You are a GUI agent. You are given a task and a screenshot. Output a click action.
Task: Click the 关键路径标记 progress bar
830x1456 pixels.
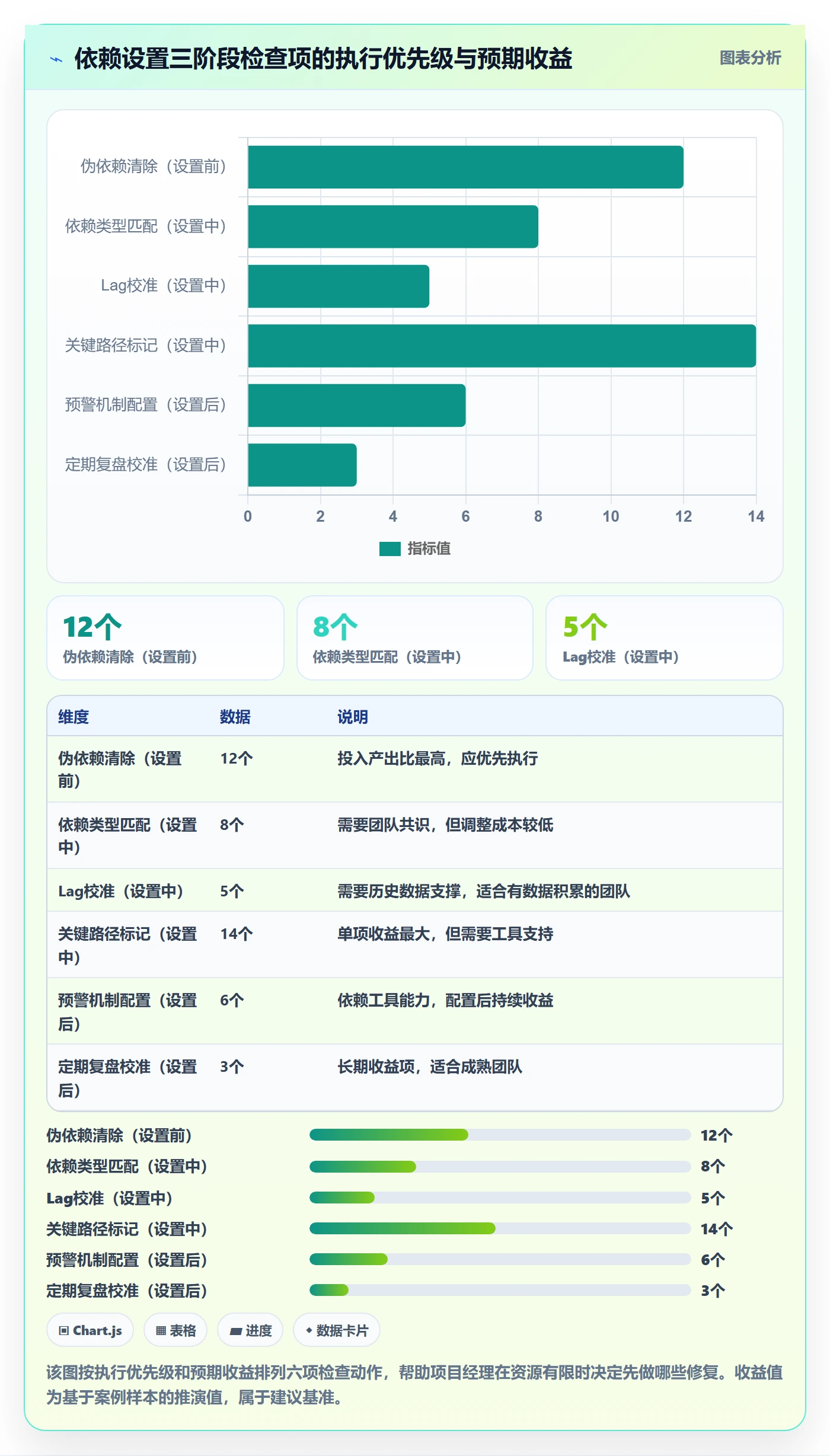(x=500, y=1228)
